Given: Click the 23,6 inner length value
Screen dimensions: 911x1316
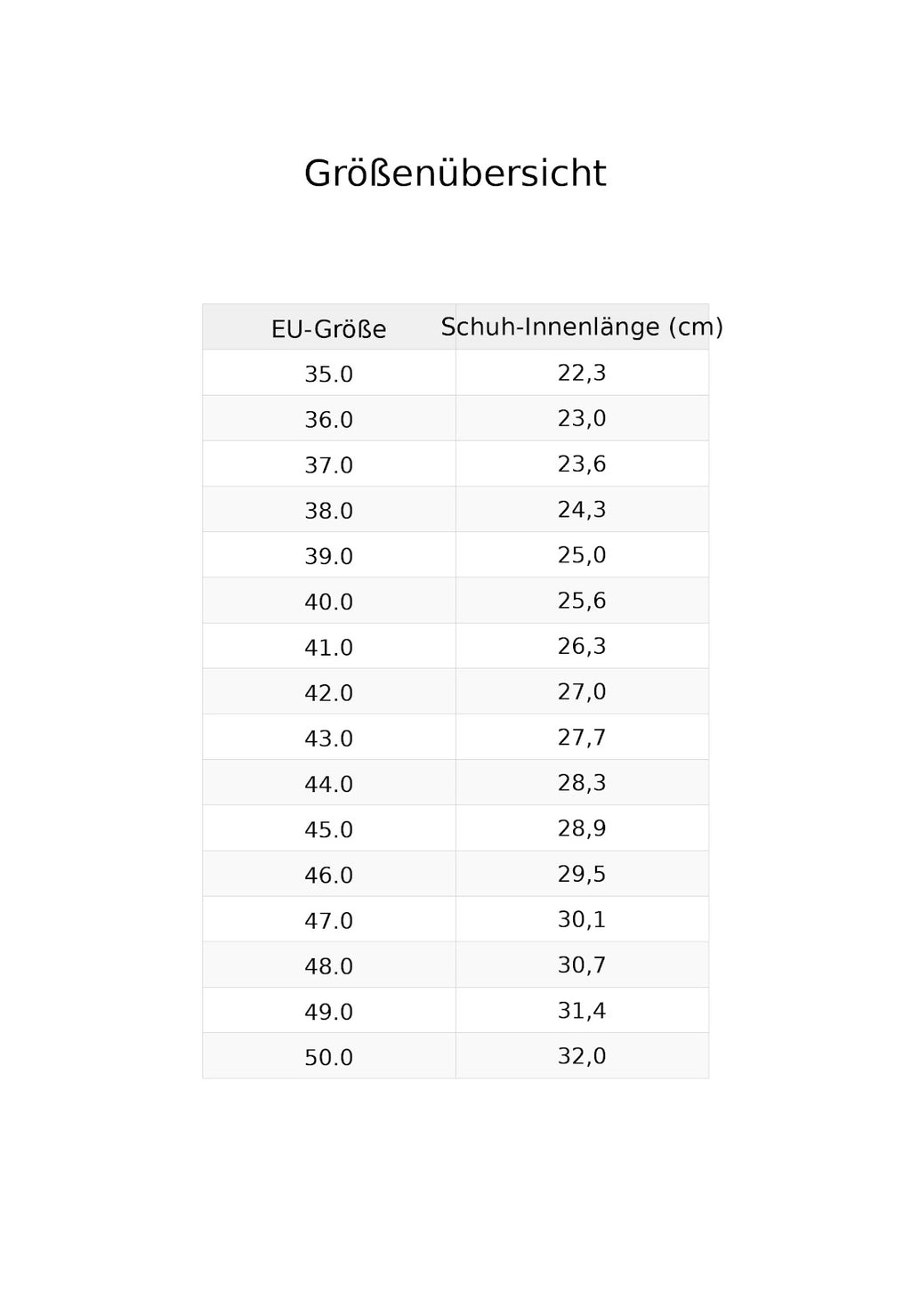Looking at the screenshot, I should [582, 464].
